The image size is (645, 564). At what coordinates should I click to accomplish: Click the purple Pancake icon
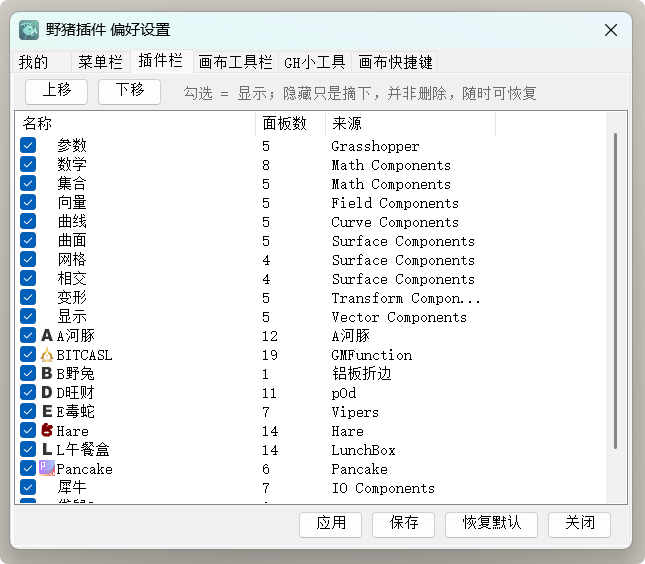pos(47,468)
